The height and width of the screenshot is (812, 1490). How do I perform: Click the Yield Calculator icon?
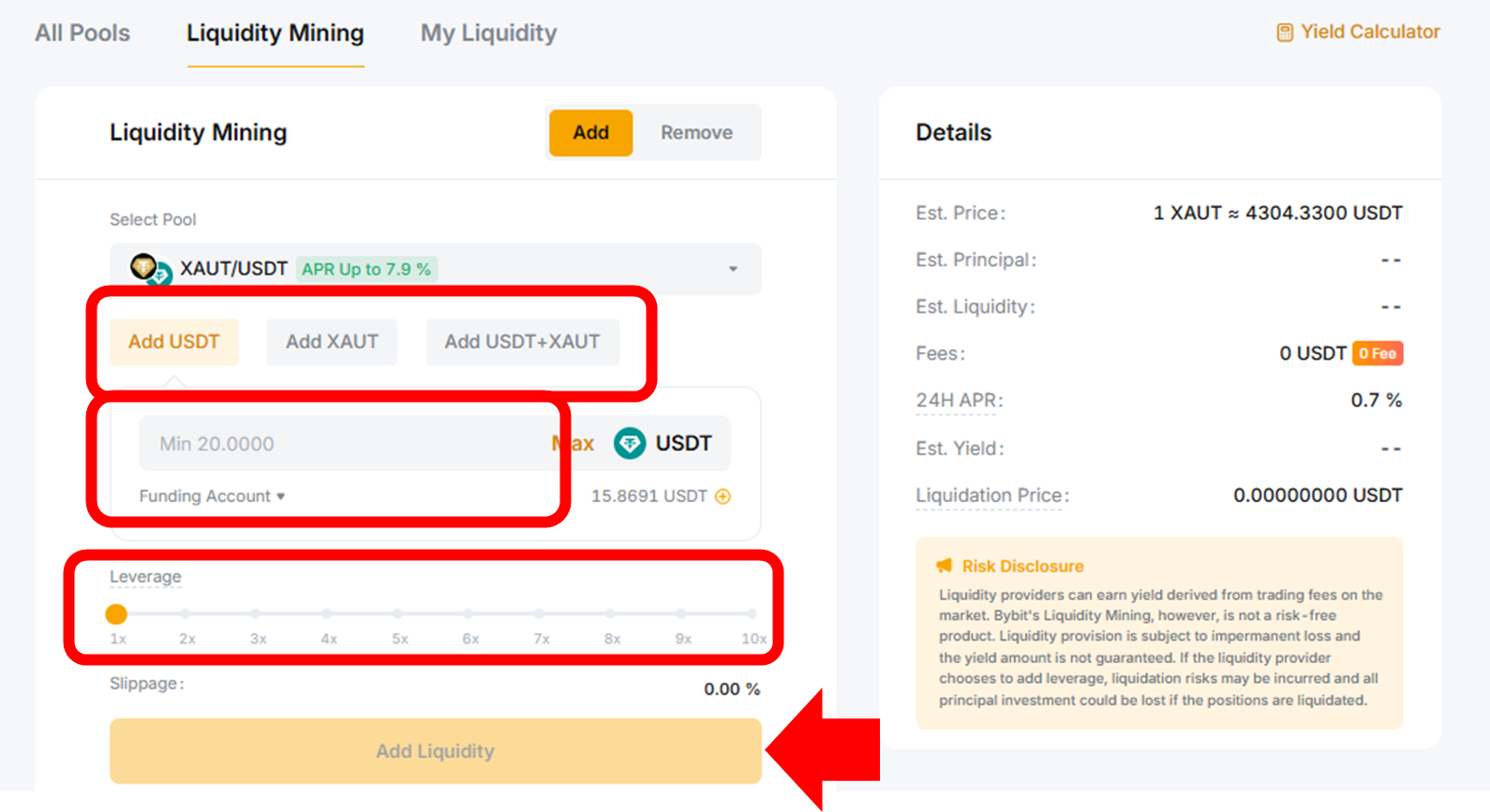tap(1285, 33)
